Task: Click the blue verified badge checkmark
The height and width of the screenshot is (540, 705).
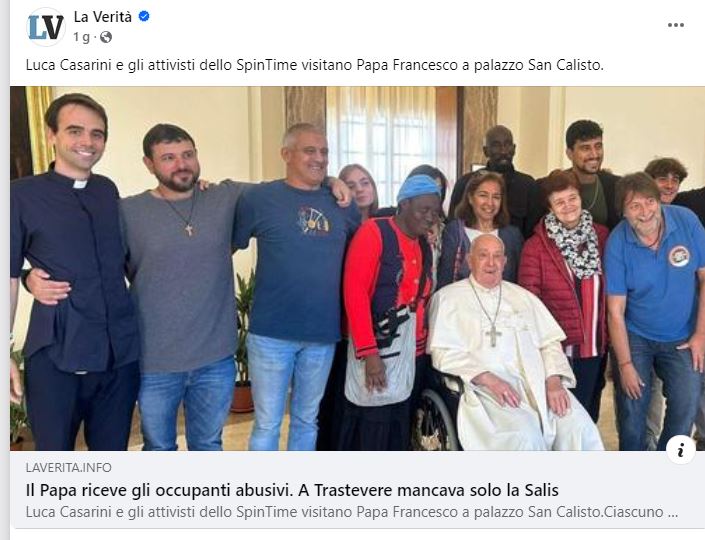Action: coord(144,17)
